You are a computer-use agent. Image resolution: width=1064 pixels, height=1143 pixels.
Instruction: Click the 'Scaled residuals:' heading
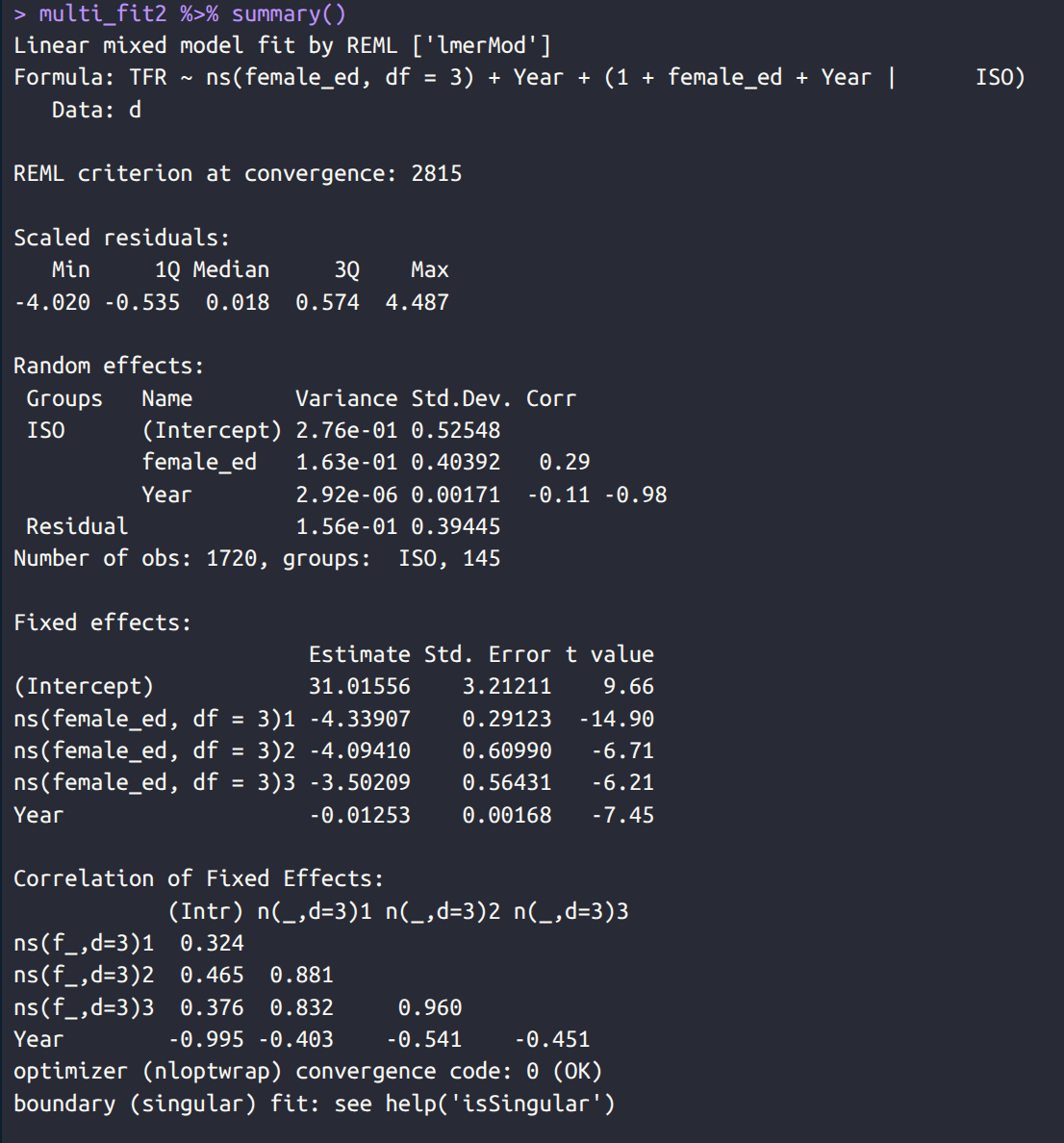click(x=122, y=238)
